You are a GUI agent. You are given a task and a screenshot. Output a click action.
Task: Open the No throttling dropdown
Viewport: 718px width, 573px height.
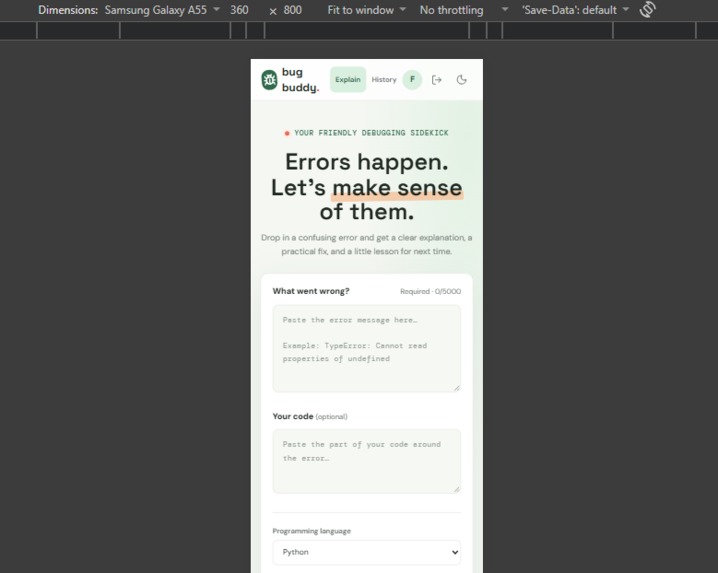coord(464,10)
